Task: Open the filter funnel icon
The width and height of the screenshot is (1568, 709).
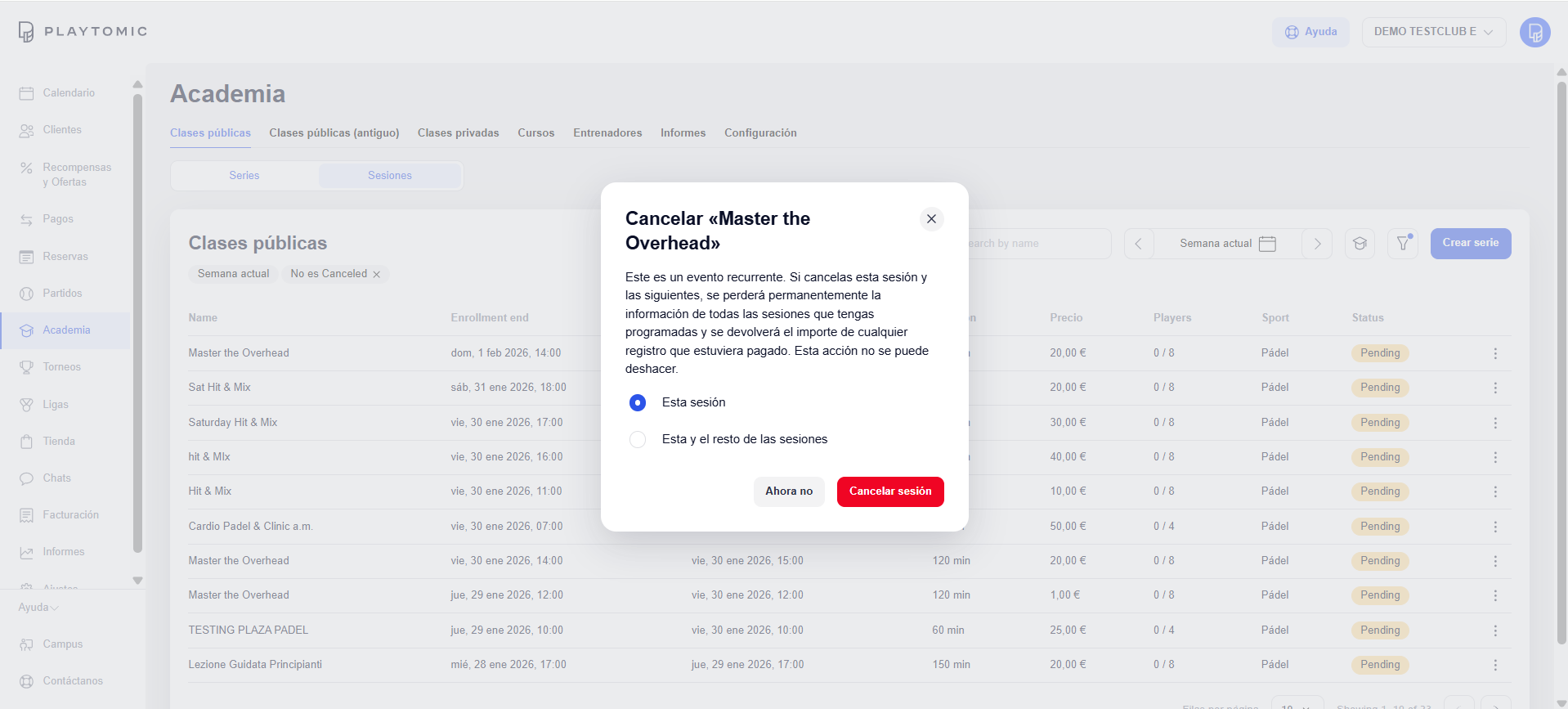Action: tap(1403, 244)
